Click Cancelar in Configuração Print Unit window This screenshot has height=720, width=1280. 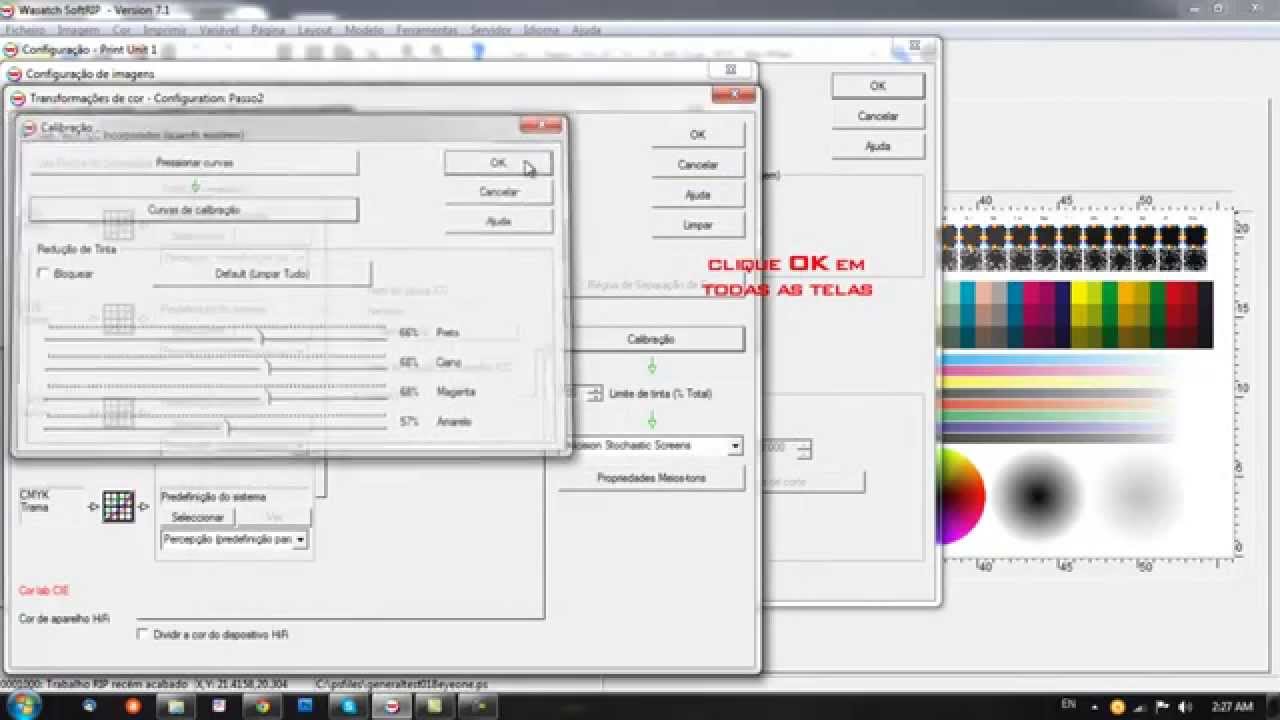[x=878, y=116]
